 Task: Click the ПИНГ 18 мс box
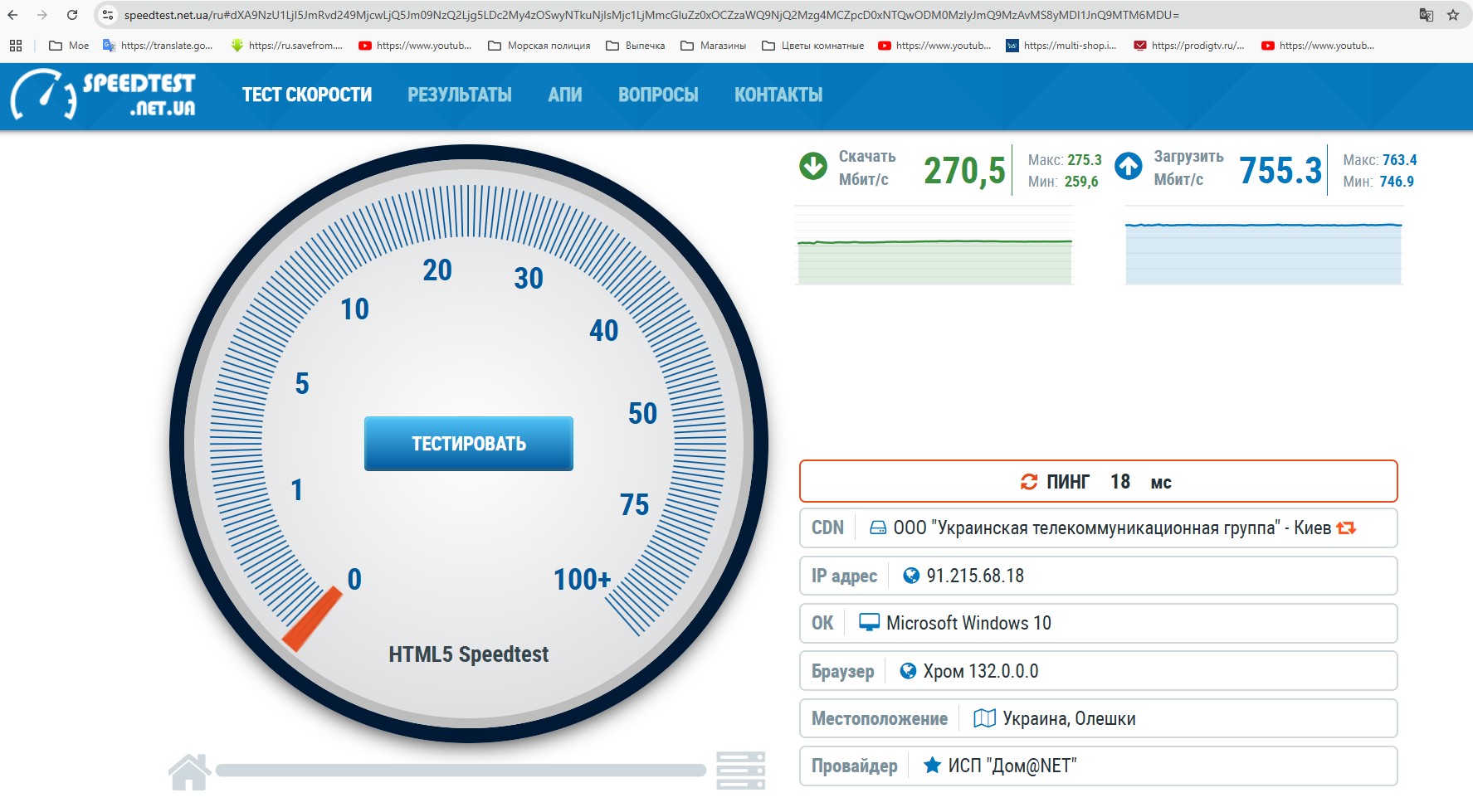pyautogui.click(x=1099, y=481)
